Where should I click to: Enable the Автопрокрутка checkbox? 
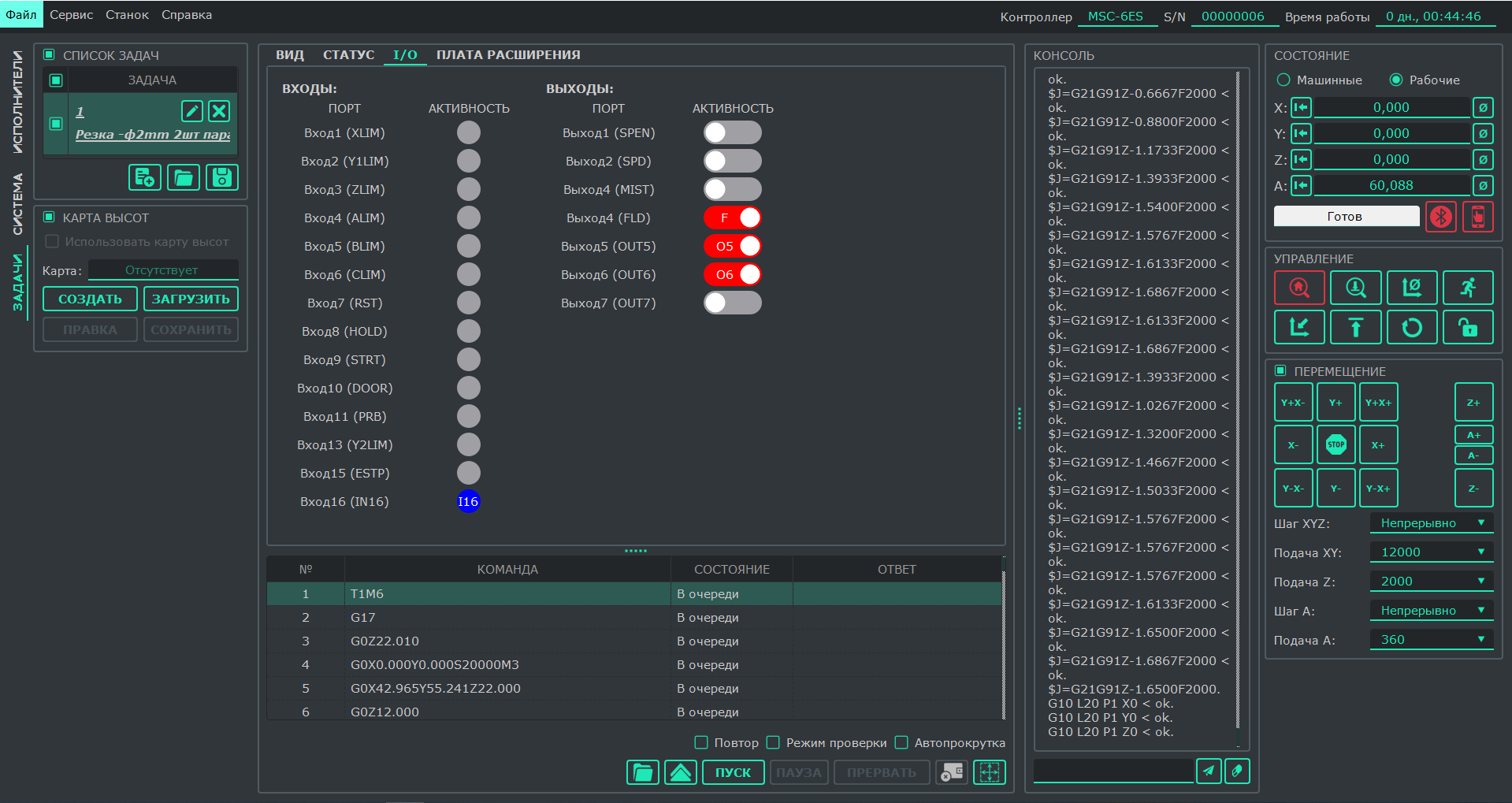click(901, 742)
